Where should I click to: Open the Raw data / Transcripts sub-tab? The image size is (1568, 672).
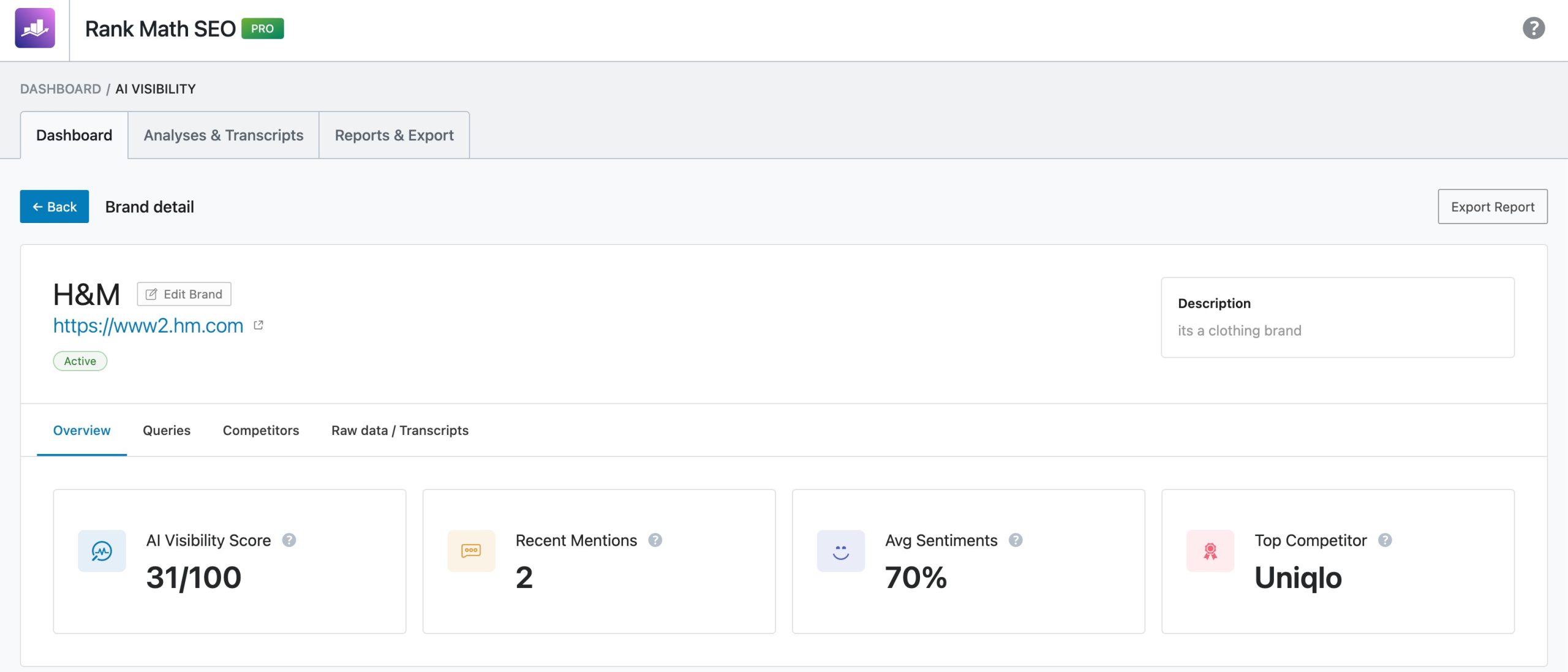point(400,431)
